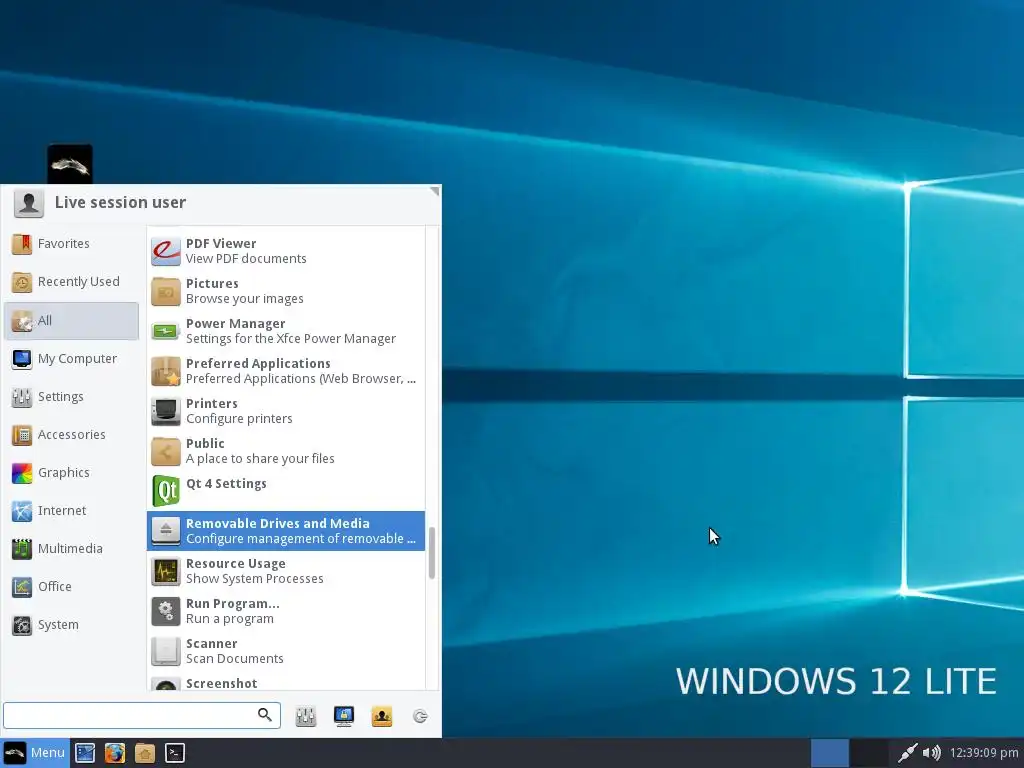Click the 'View PDF documents' description text
The image size is (1024, 768).
(x=246, y=259)
